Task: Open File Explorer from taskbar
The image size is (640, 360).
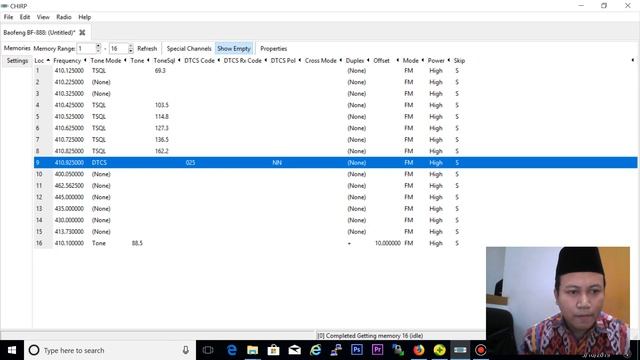Action: [x=253, y=350]
